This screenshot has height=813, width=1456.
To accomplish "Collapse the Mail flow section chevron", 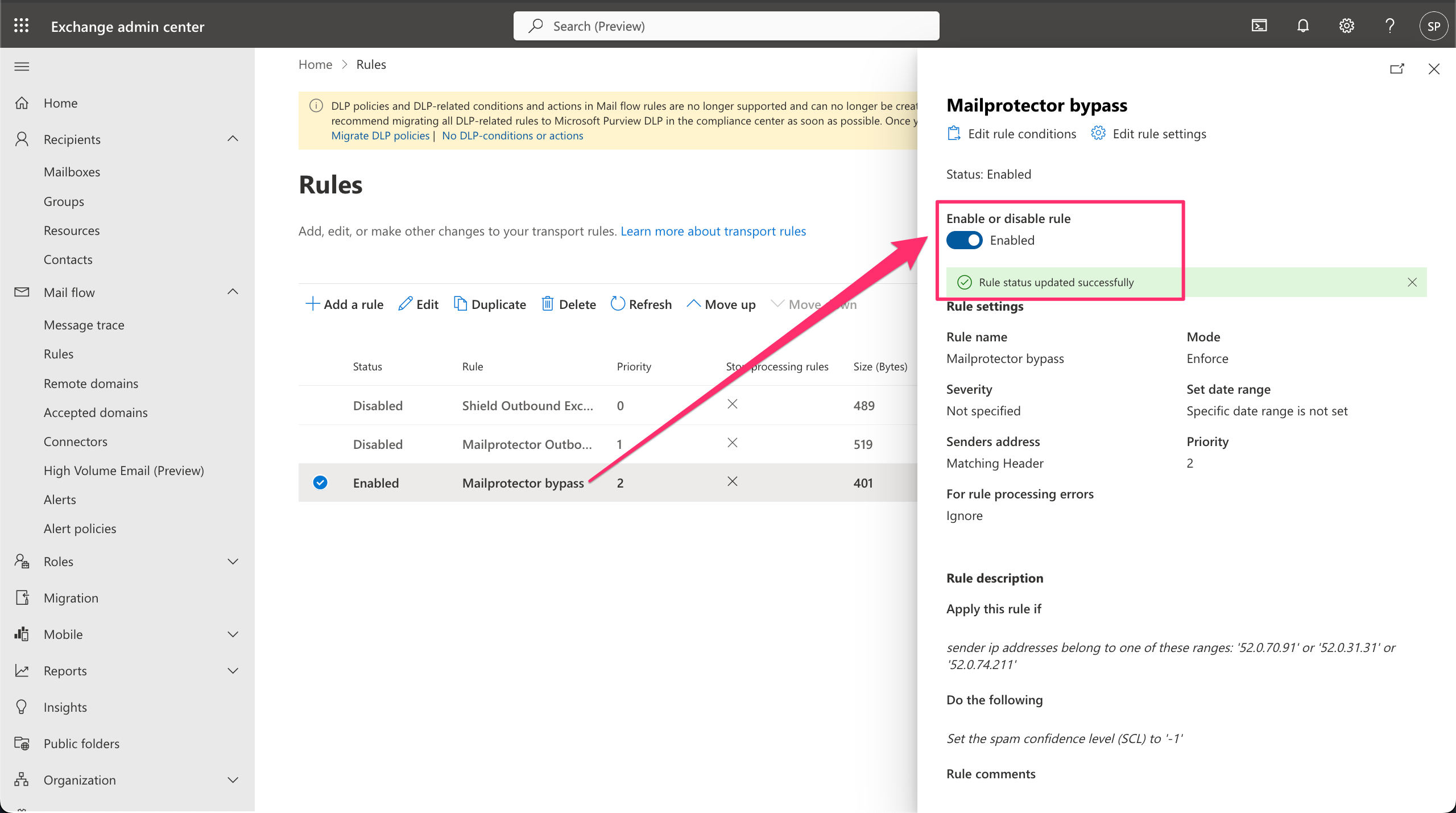I will (x=233, y=292).
